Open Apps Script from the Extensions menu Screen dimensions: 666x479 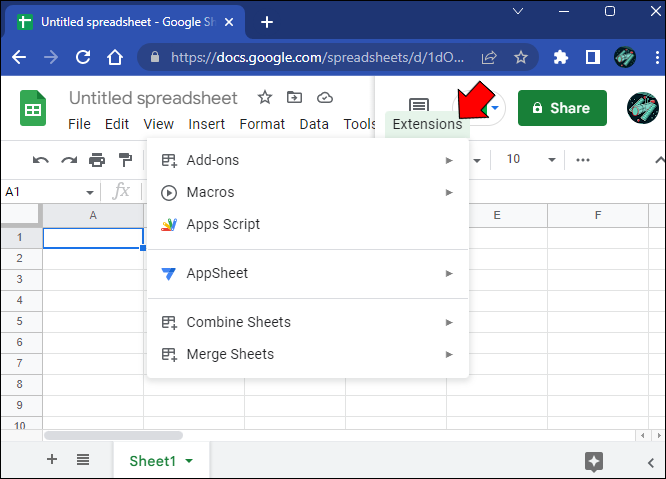pos(308,224)
